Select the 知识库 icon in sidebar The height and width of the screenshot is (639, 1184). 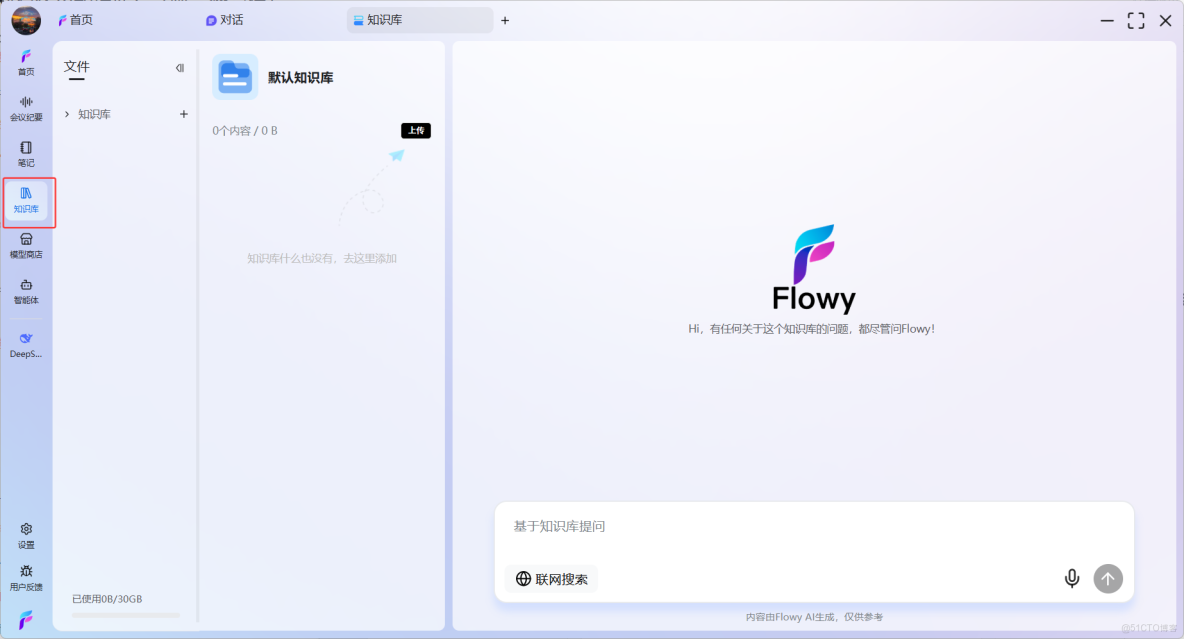(26, 202)
